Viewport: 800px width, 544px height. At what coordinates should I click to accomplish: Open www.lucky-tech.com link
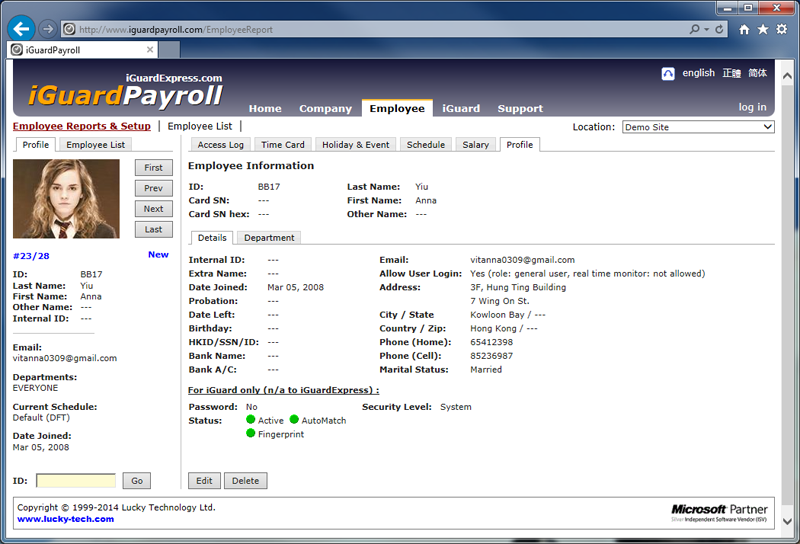point(66,519)
